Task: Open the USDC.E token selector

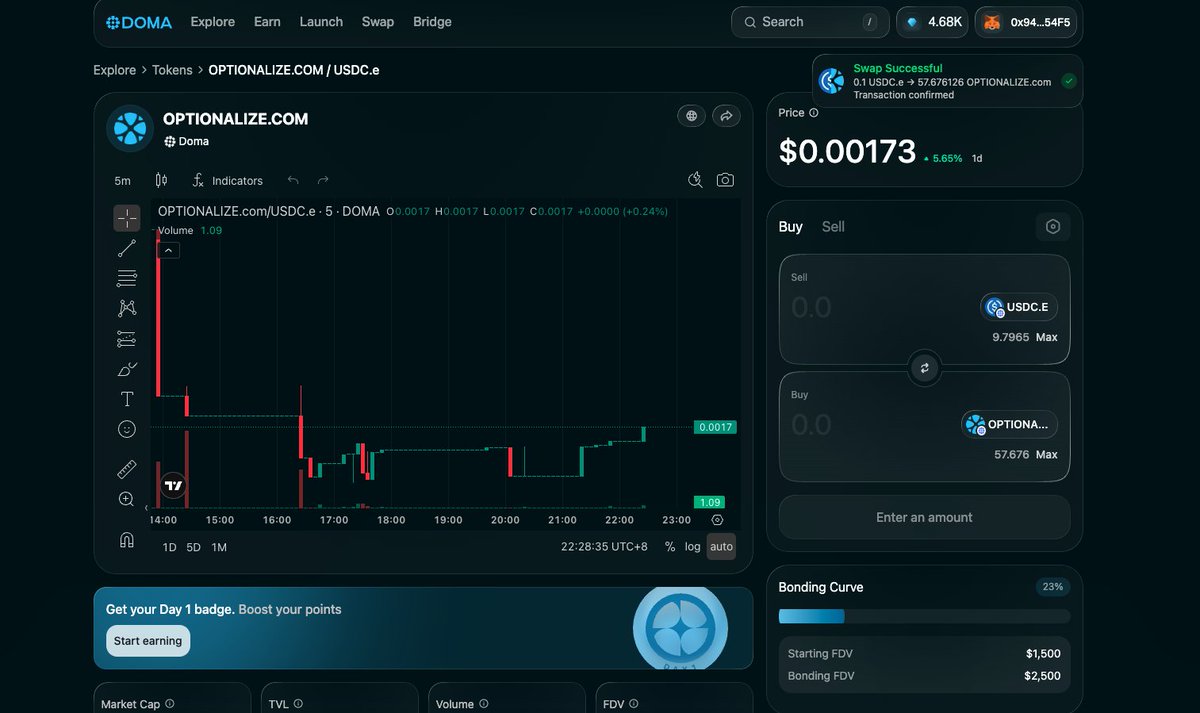Action: coord(1019,307)
